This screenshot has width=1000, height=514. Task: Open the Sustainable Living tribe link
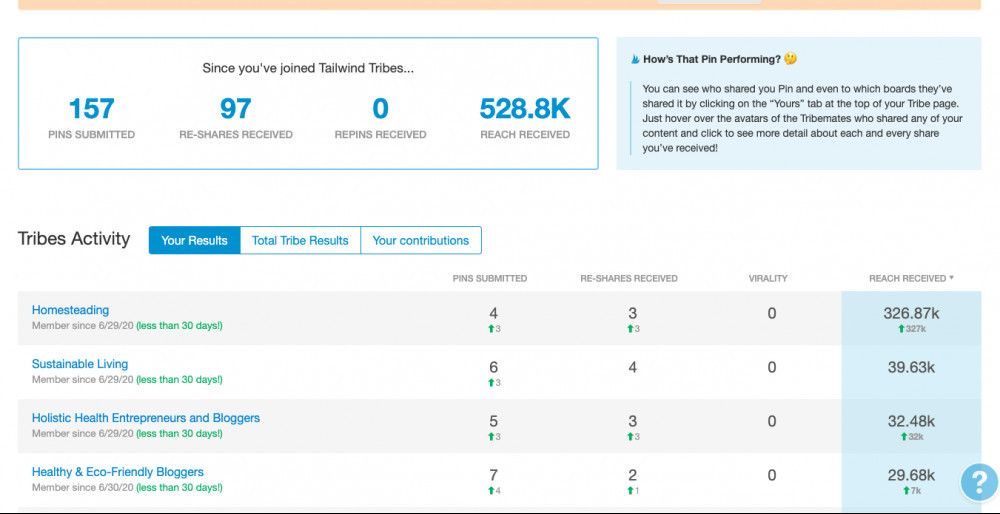[x=80, y=364]
